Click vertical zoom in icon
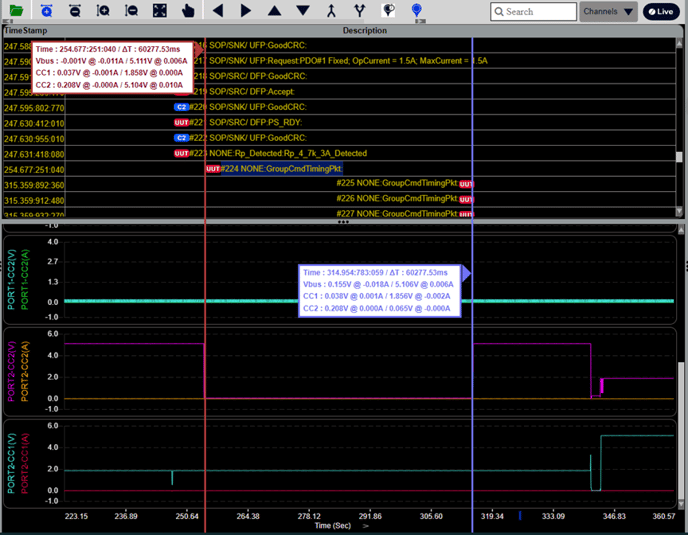Screen dimensions: 688x535 [103, 11]
